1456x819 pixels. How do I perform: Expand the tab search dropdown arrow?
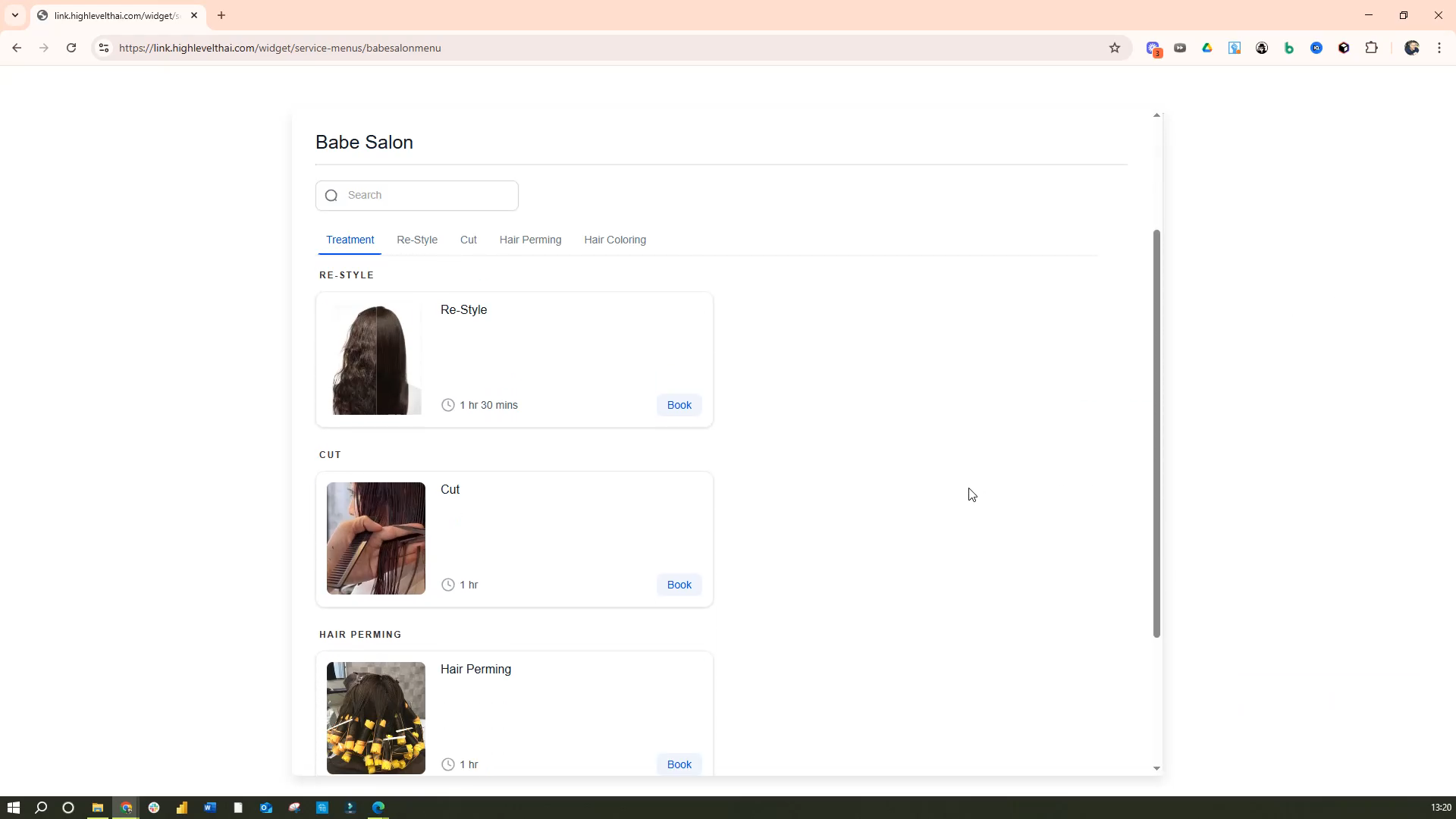(x=14, y=15)
